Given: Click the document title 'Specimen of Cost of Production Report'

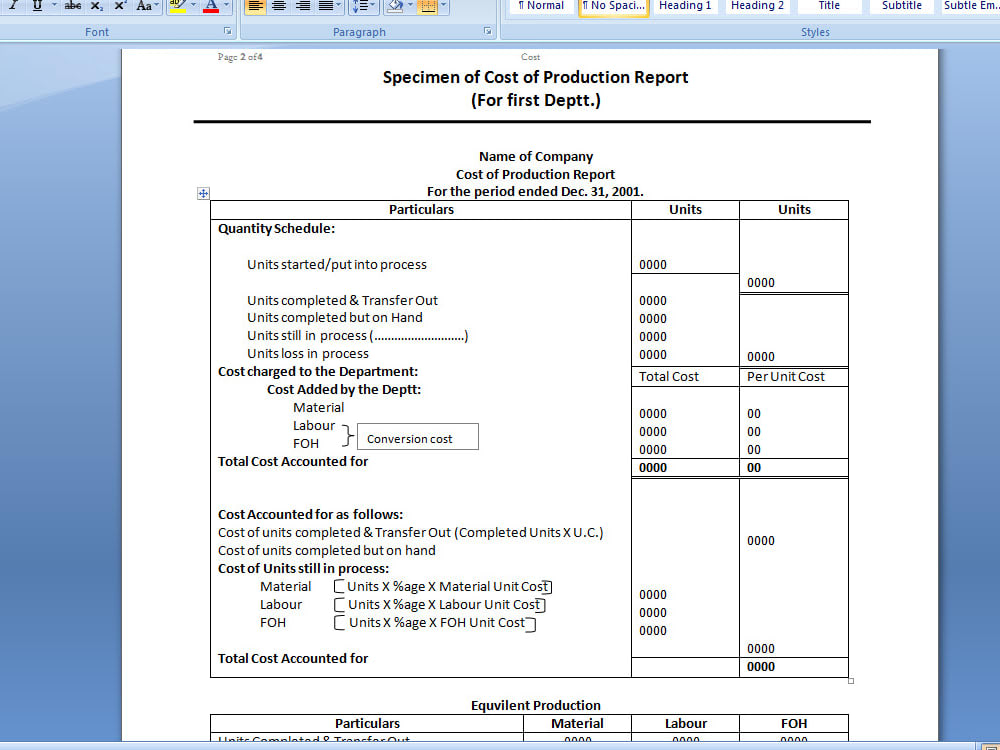Looking at the screenshot, I should (x=535, y=78).
